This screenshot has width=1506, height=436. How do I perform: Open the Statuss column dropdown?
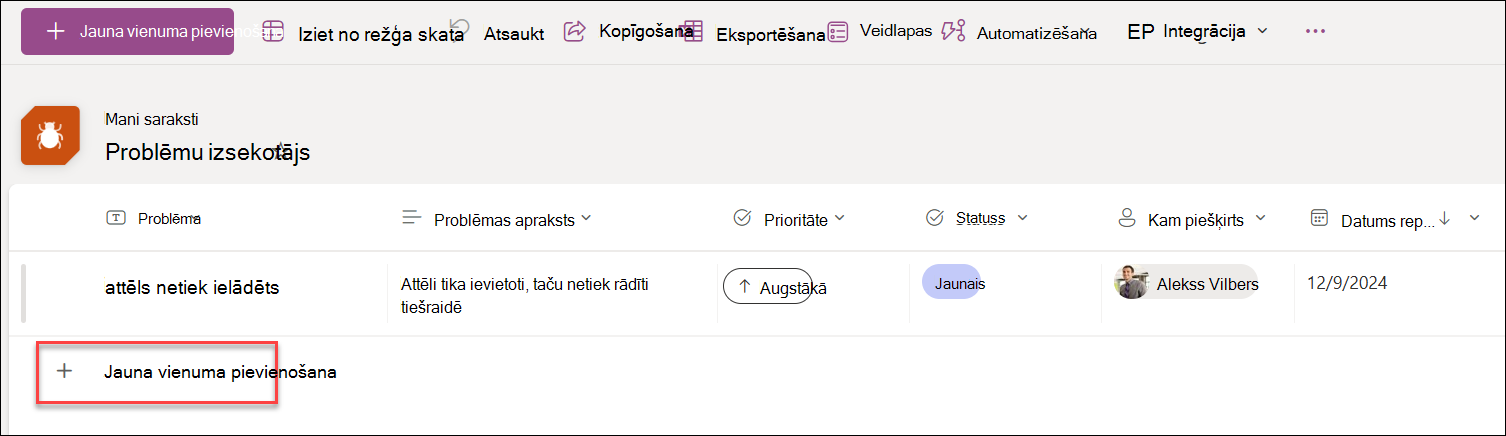point(1023,217)
